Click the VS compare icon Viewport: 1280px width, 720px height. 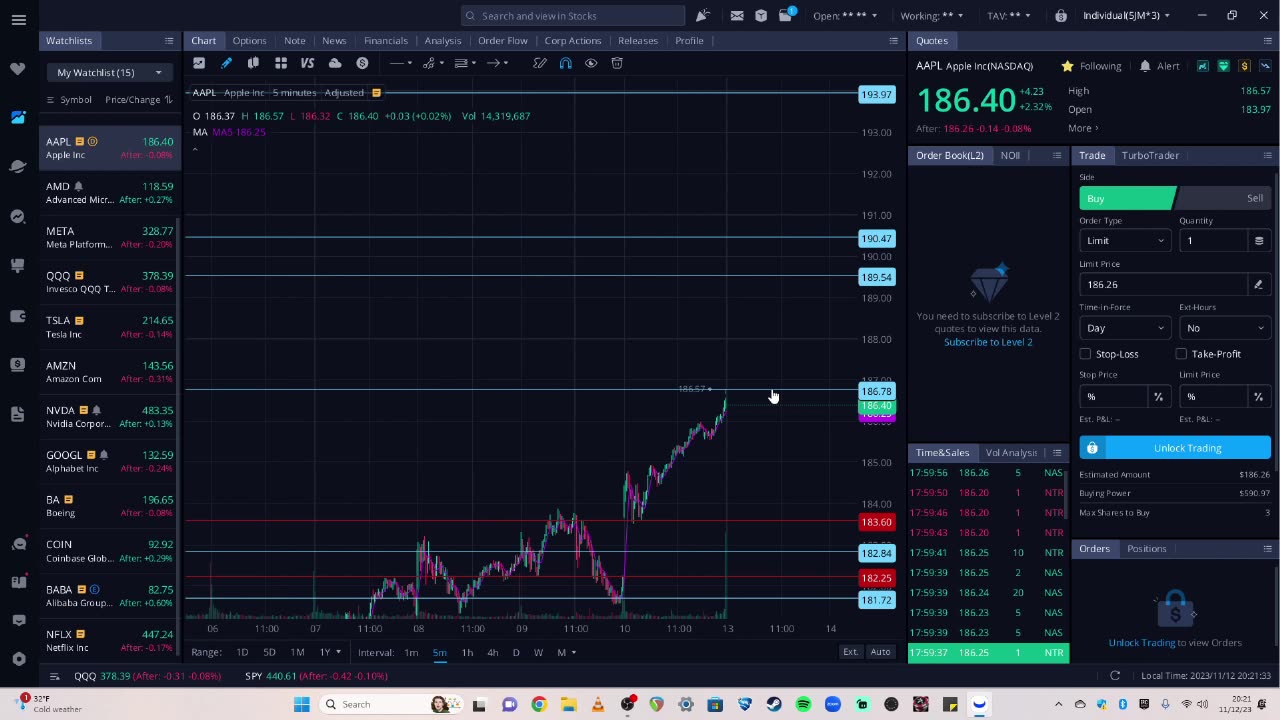click(x=307, y=63)
